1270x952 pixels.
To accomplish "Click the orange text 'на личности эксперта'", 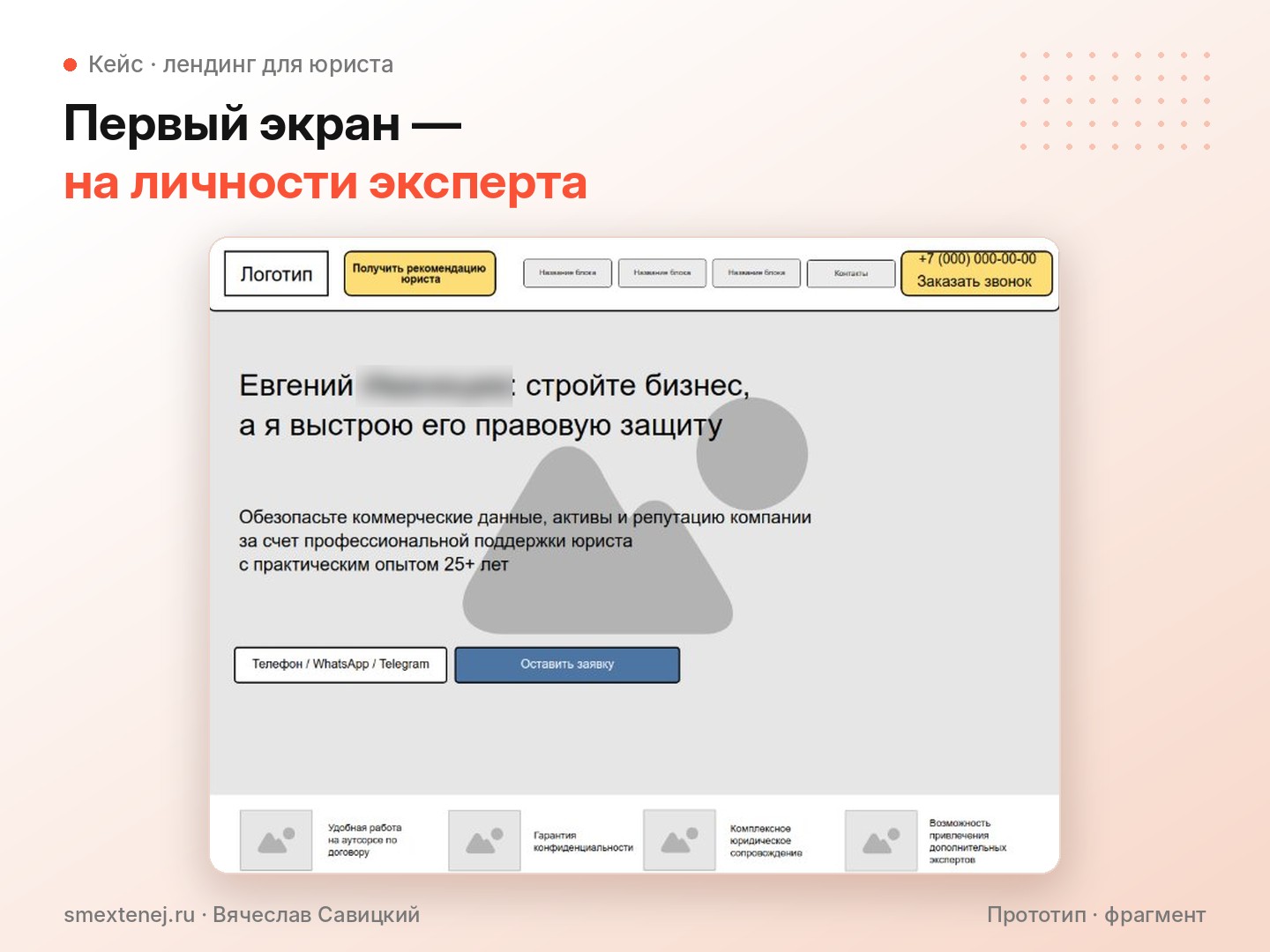I will (325, 183).
